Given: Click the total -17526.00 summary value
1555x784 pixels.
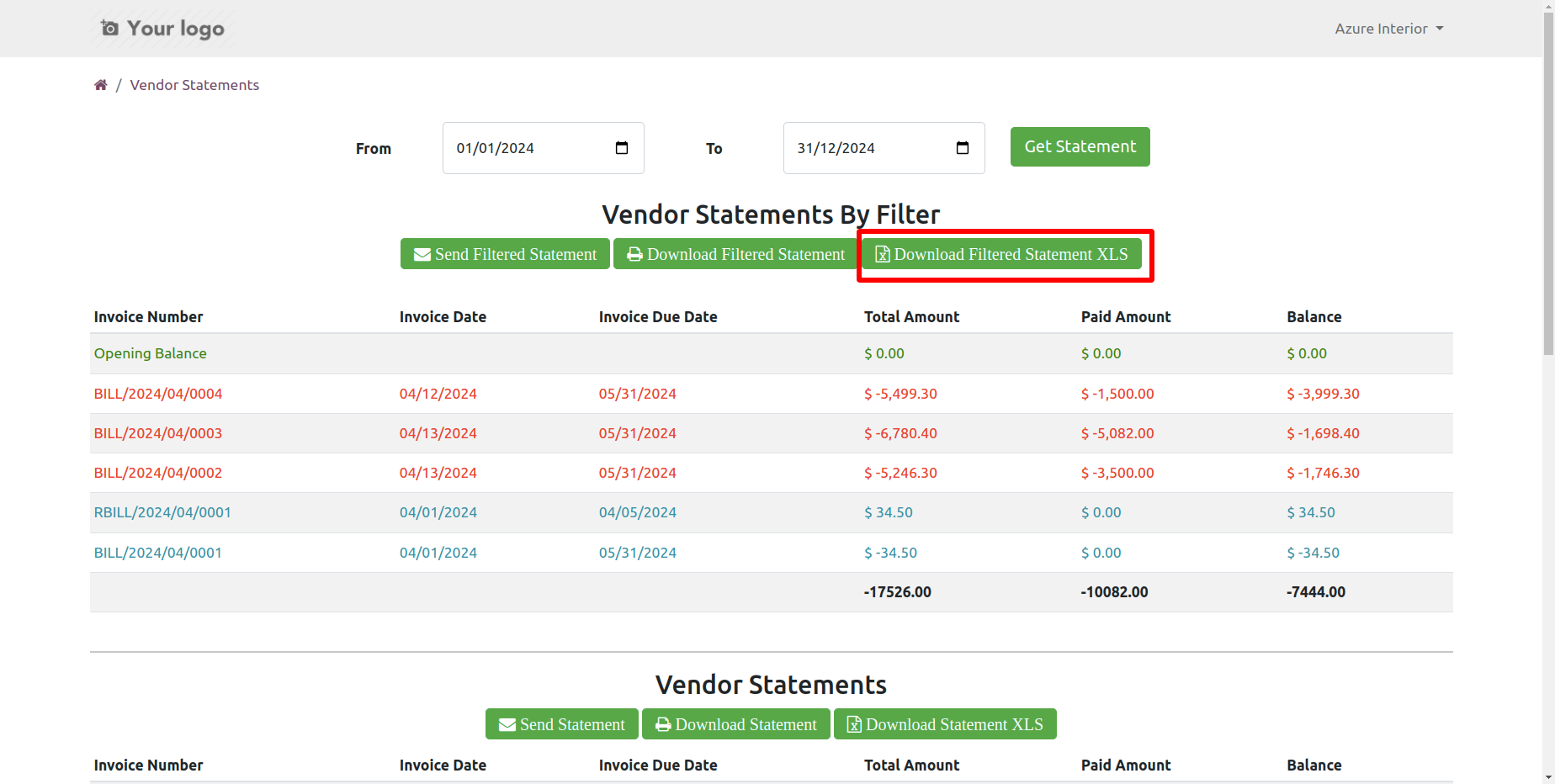Looking at the screenshot, I should pos(898,592).
